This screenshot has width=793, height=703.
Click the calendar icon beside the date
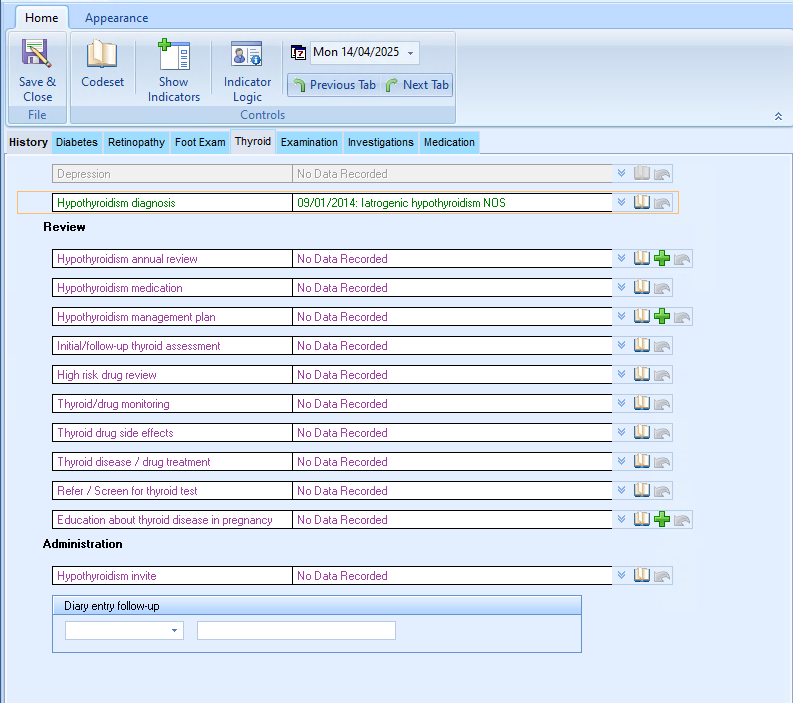click(298, 52)
